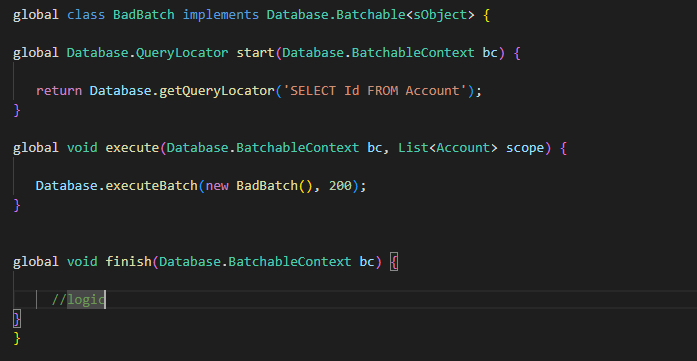Click the 'sObject' generic type parameter

pos(441,15)
